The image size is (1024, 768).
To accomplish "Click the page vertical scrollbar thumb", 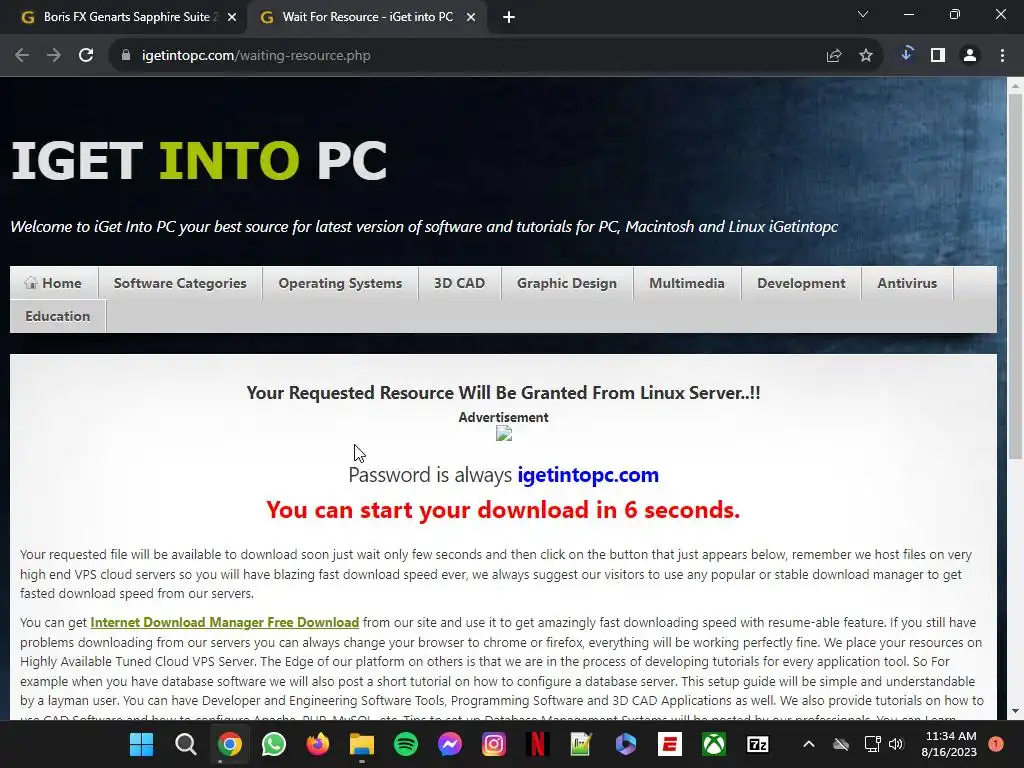I will coord(1016,276).
